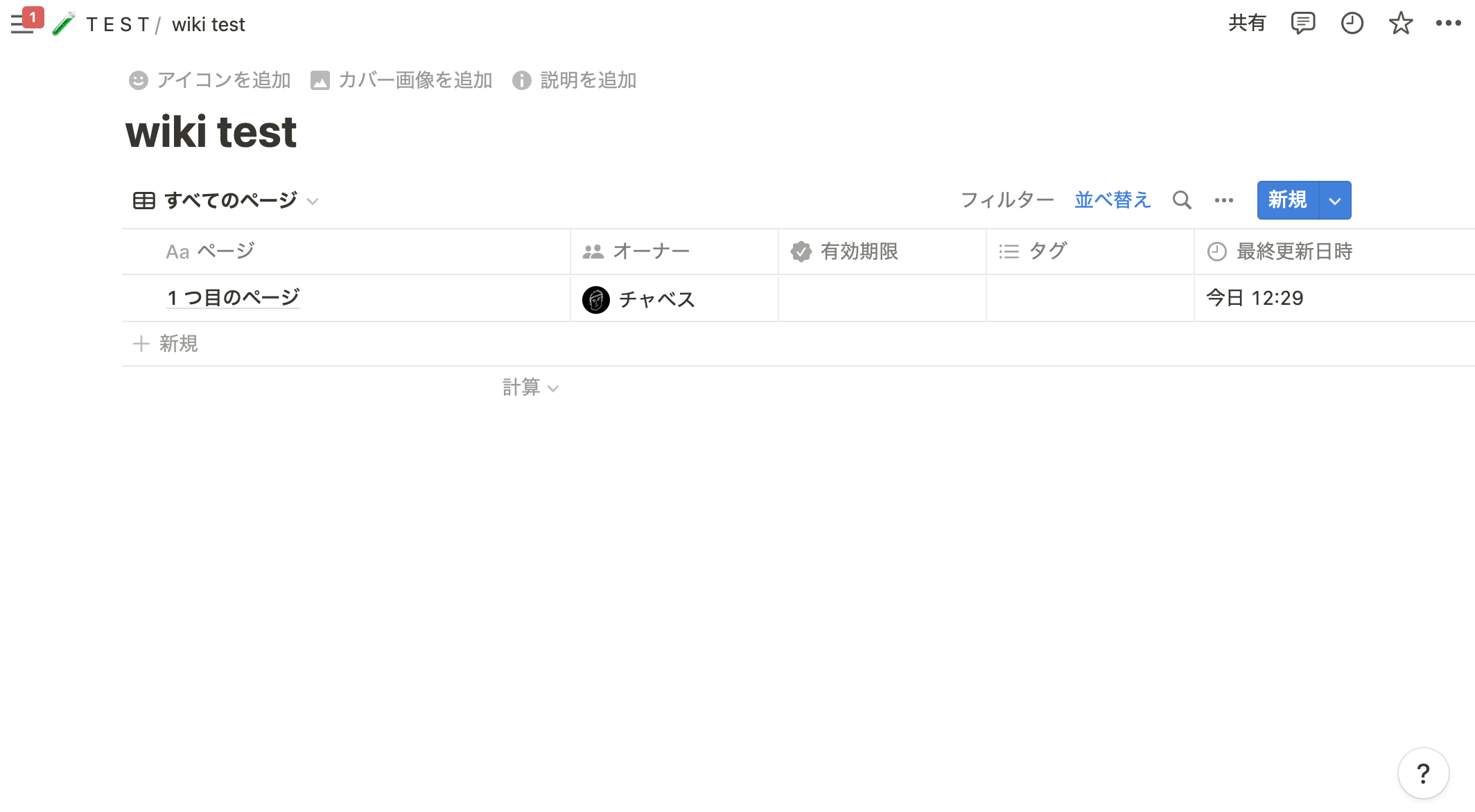Expand the dropdown arrow beside blue 新規
This screenshot has height=812, width=1475.
pyautogui.click(x=1335, y=201)
